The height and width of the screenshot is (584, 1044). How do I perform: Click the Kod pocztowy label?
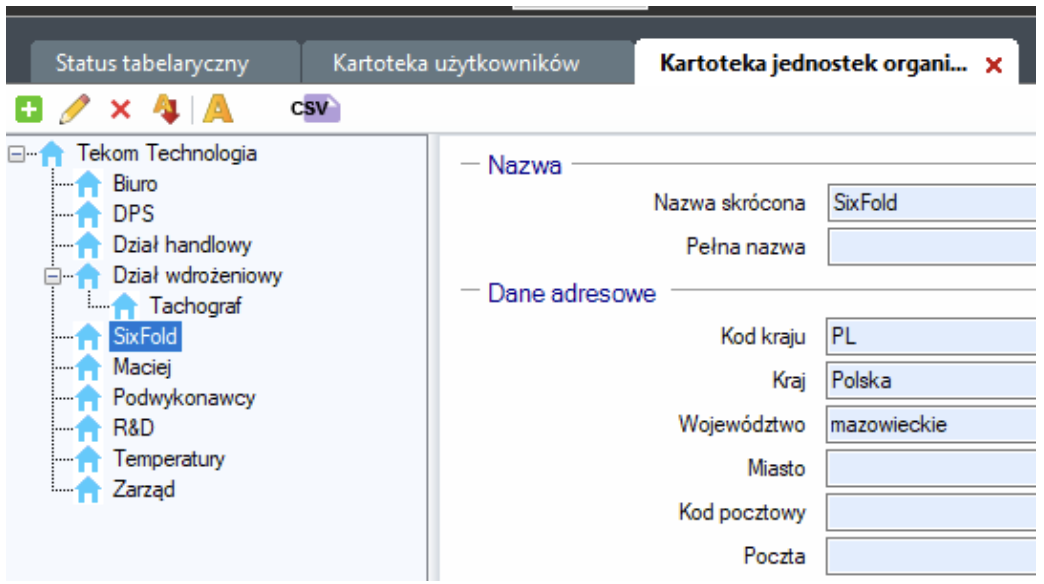pyautogui.click(x=742, y=512)
